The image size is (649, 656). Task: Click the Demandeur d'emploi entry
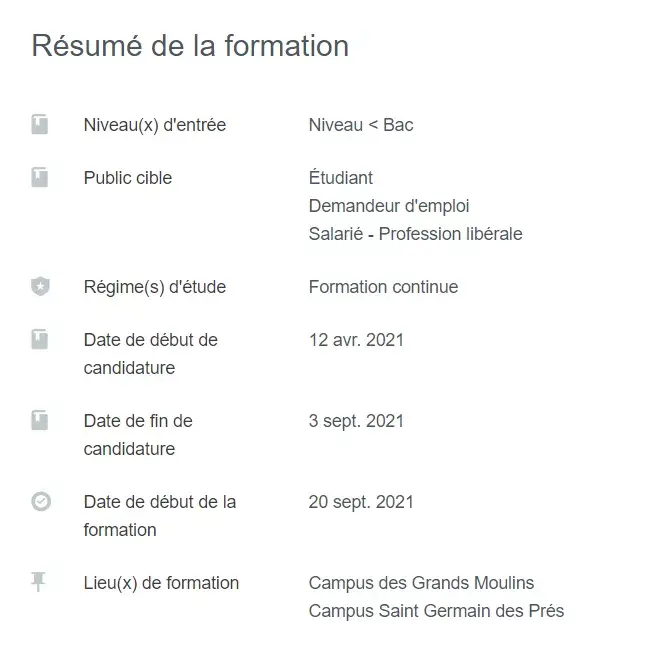389,206
